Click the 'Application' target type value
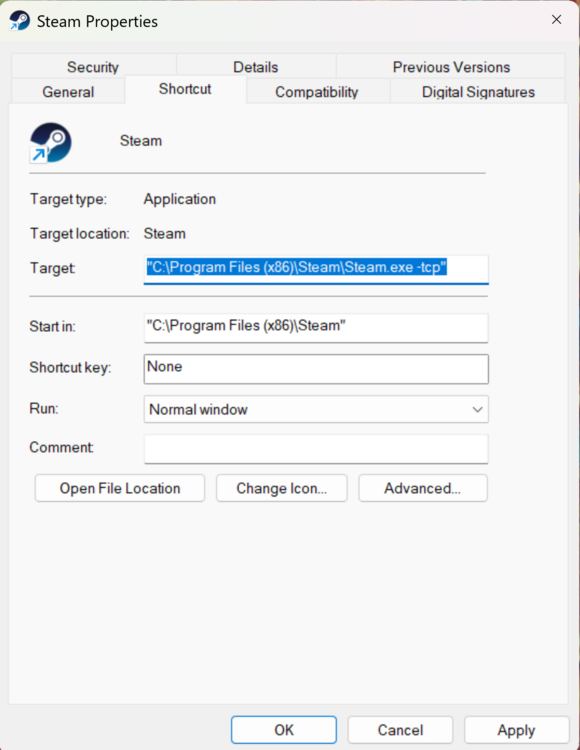 click(180, 199)
